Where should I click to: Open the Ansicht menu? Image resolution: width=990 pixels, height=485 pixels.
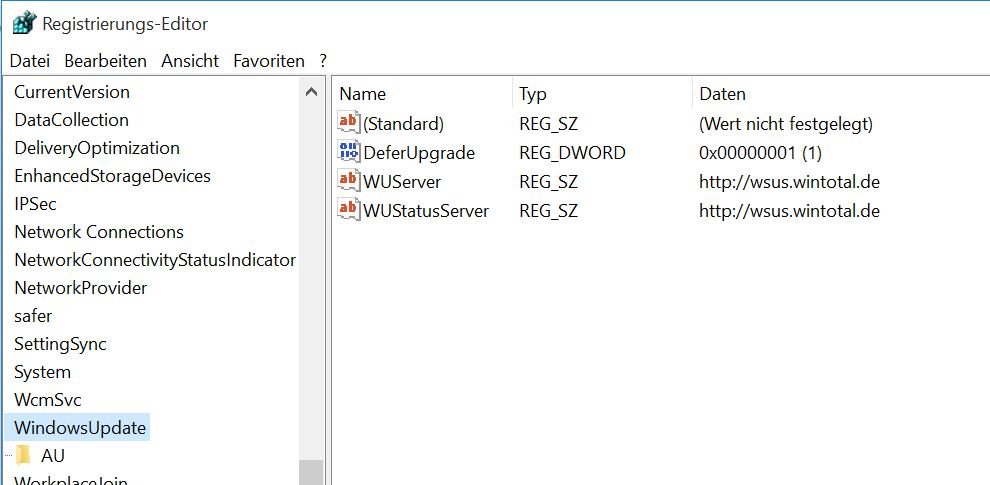(190, 61)
